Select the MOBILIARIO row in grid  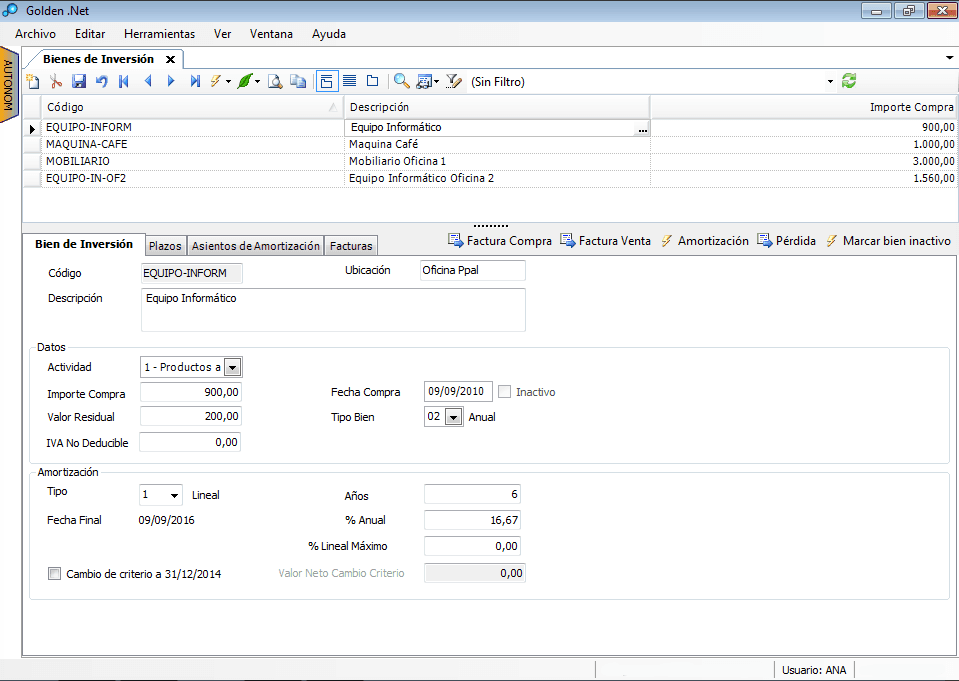point(78,161)
